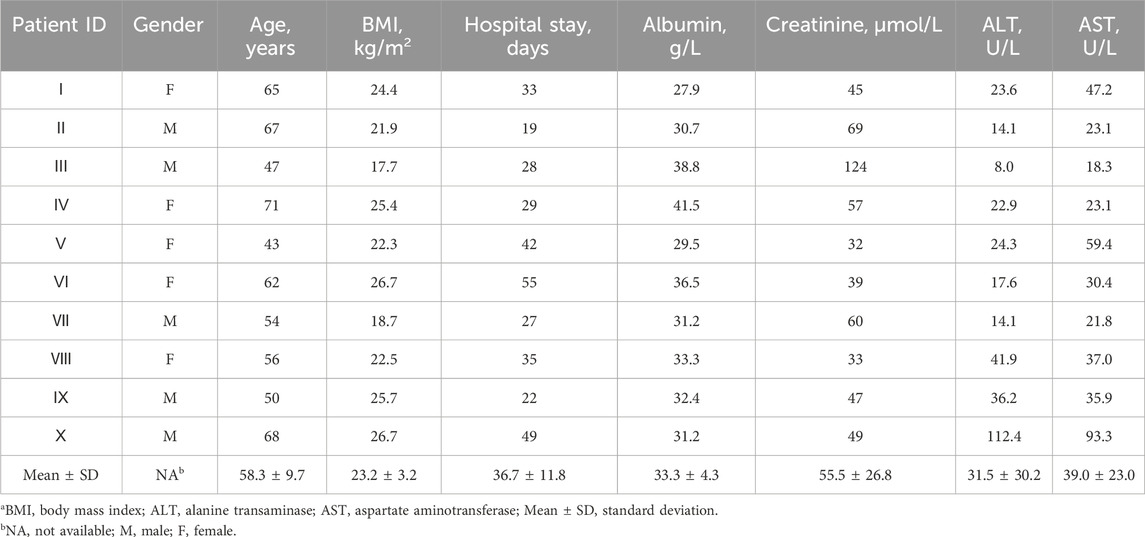Select patient III row label
This screenshot has height=537, width=1145.
click(x=61, y=167)
